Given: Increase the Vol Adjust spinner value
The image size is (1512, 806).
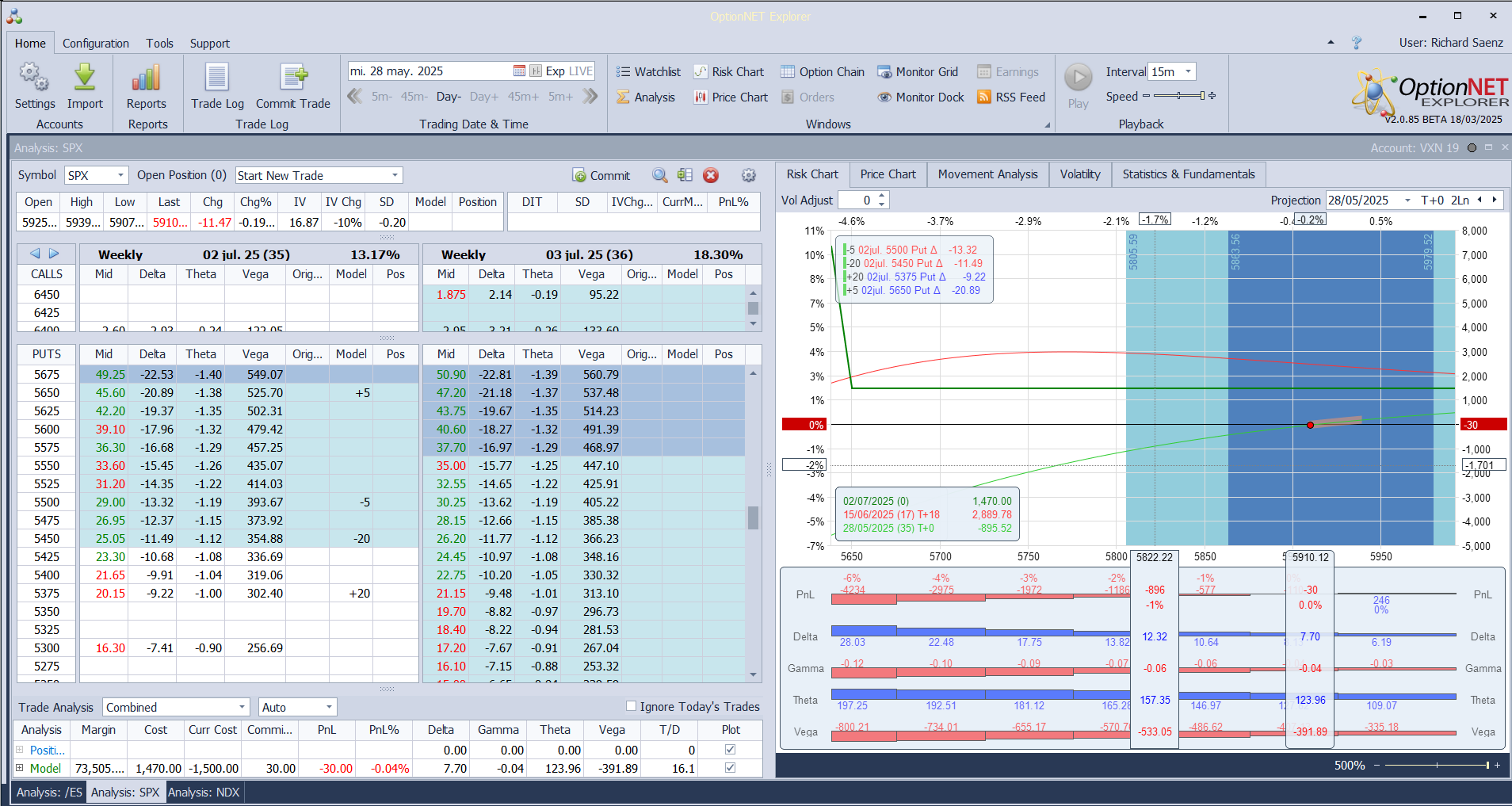Looking at the screenshot, I should [x=882, y=196].
